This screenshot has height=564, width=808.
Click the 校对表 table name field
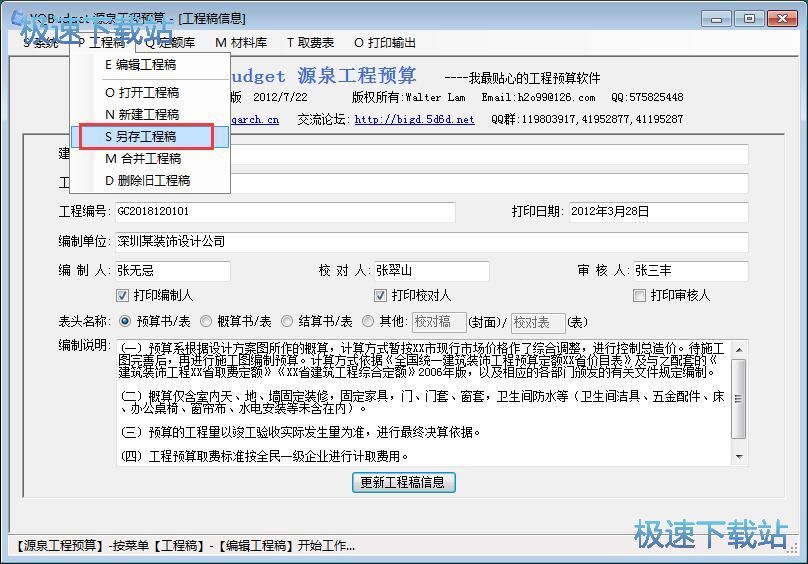[538, 323]
